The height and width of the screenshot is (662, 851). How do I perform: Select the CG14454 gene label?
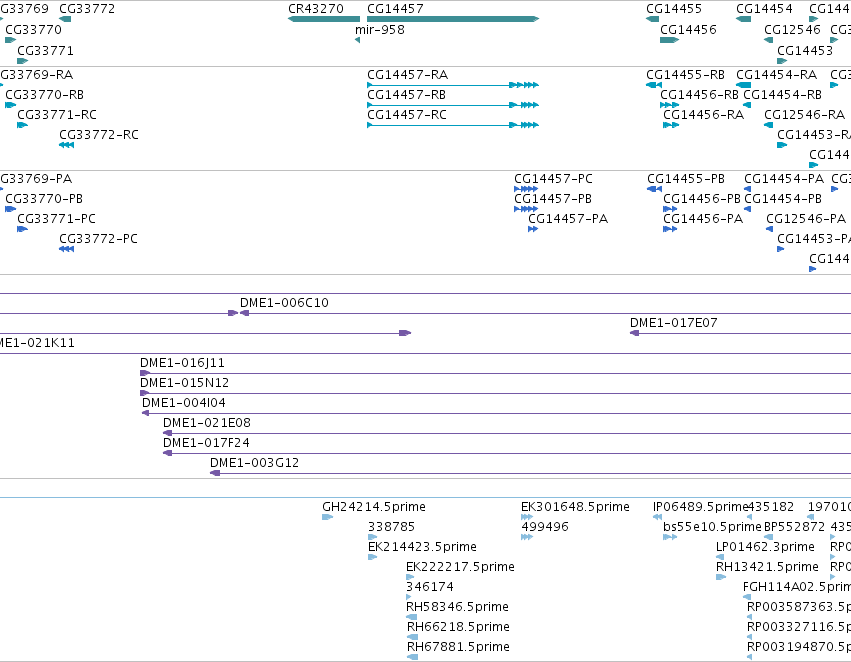(764, 9)
